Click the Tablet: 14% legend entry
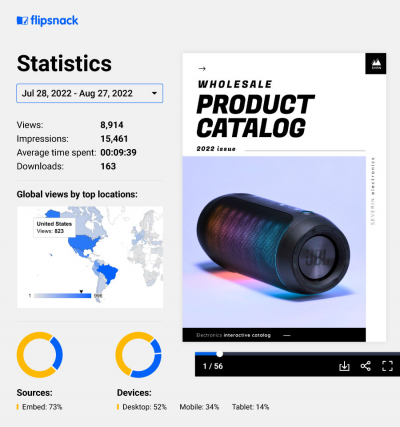 tap(250, 407)
